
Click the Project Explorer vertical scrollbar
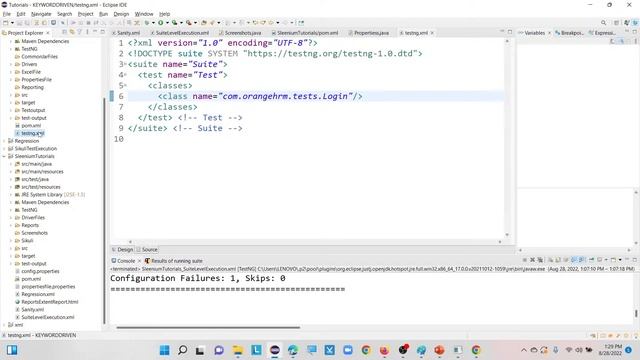pos(104,210)
